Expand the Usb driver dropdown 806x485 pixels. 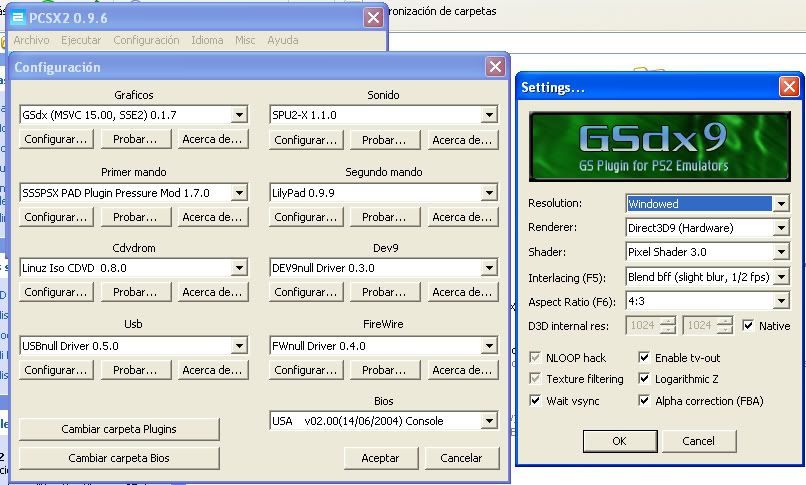click(239, 346)
